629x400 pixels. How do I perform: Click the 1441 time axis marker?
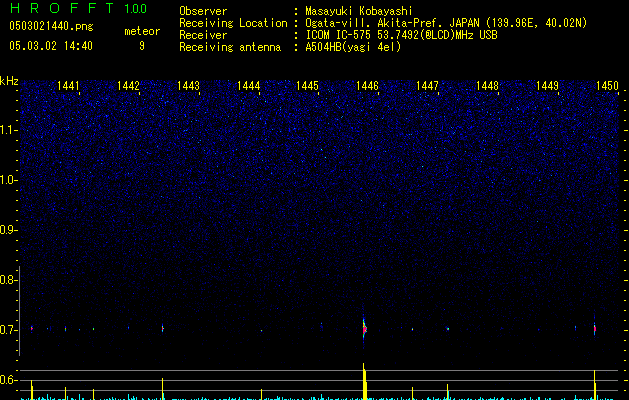(68, 86)
